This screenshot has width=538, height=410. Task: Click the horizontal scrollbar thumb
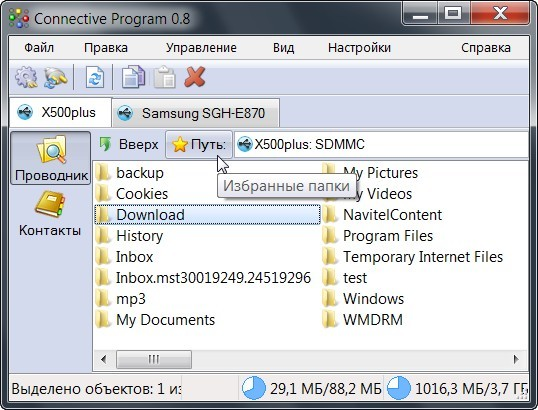pyautogui.click(x=154, y=360)
